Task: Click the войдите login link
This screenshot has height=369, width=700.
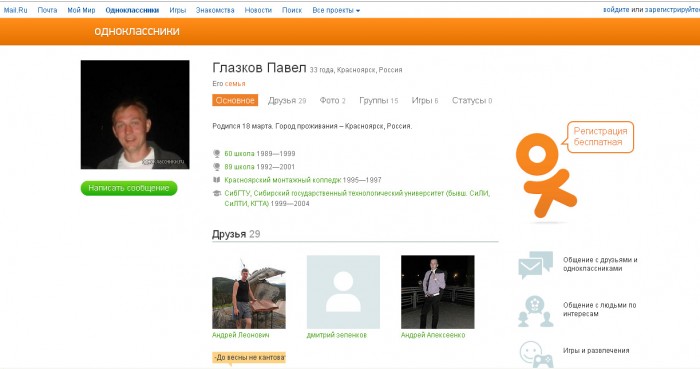Action: tap(616, 9)
